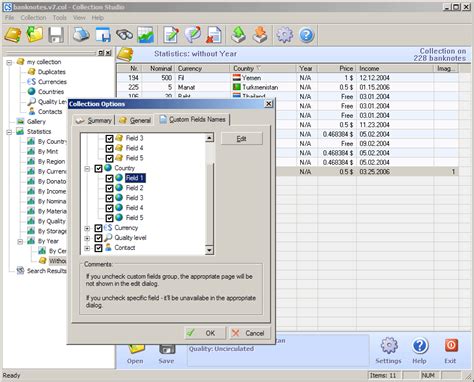Toggle Country Field 2 checkbox

[x=109, y=188]
